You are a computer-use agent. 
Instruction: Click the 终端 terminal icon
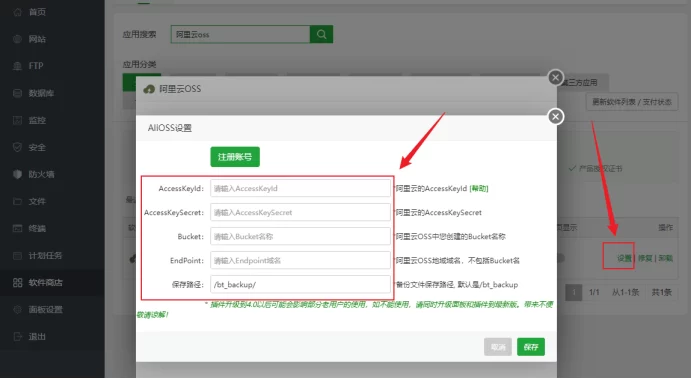coord(17,228)
